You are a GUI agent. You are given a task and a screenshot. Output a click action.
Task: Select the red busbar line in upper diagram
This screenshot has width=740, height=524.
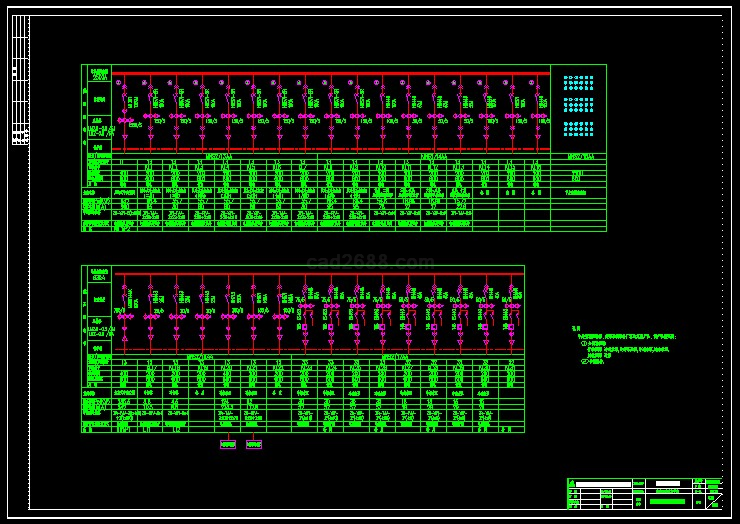330,73
